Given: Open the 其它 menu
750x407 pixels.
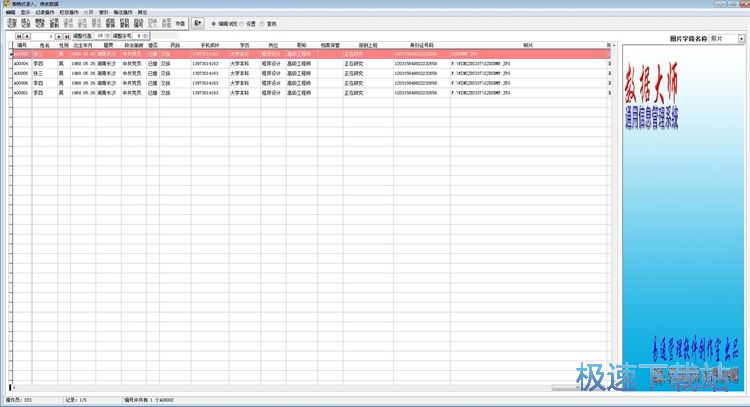Looking at the screenshot, I should (x=143, y=12).
